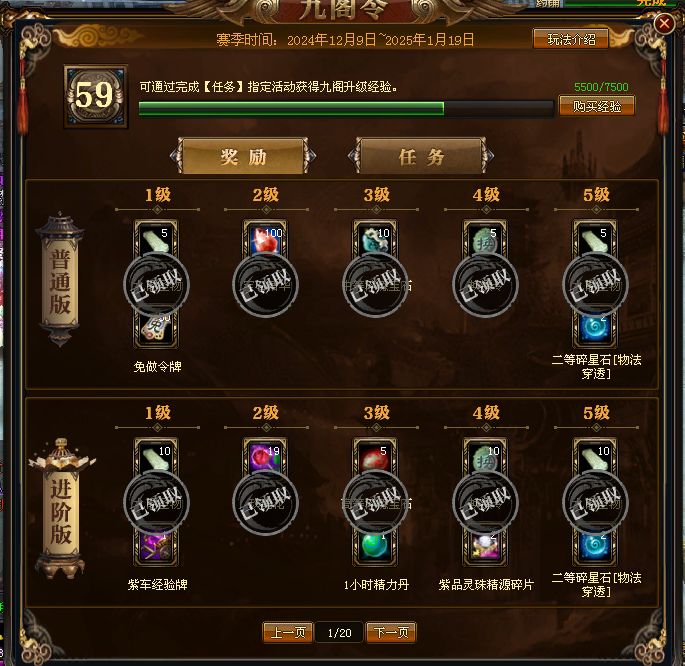This screenshot has width=685, height=666.
Task: Open the 玩法介绍 gameplay guide
Action: tap(571, 40)
